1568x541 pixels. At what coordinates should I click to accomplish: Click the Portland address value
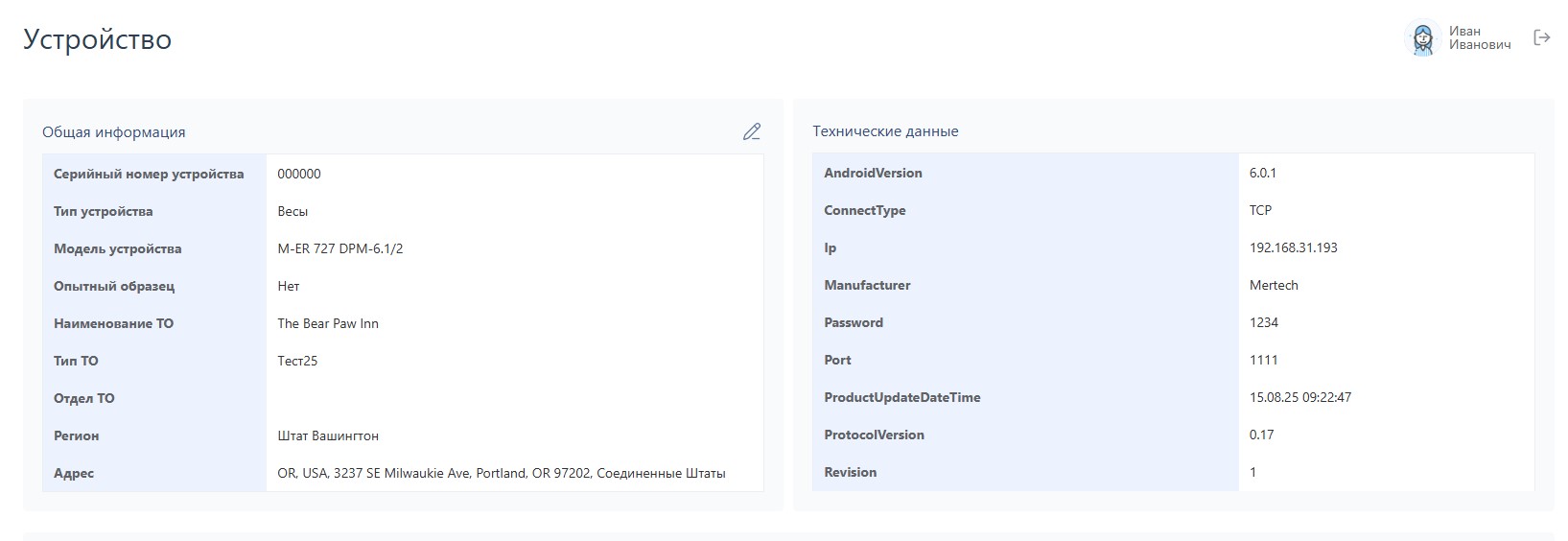[501, 473]
